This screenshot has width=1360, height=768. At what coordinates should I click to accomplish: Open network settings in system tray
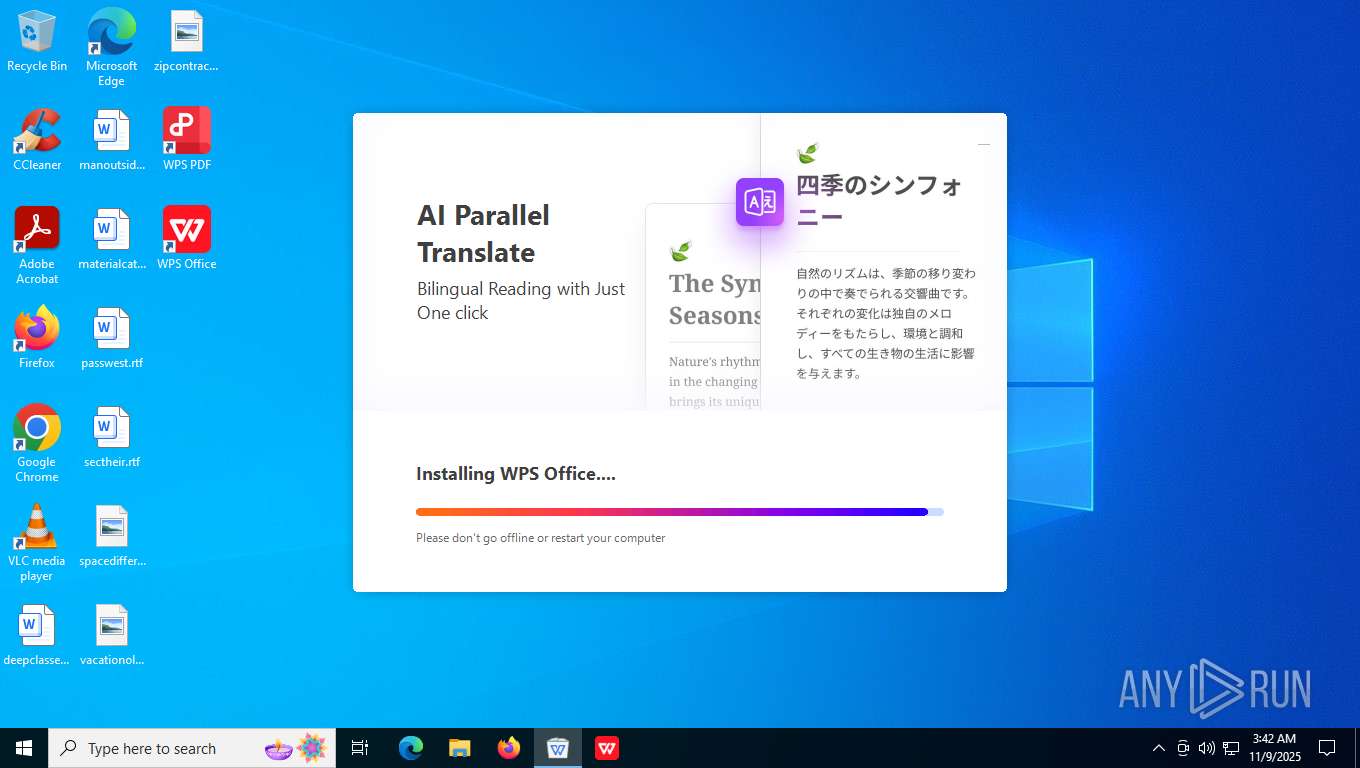click(1231, 748)
